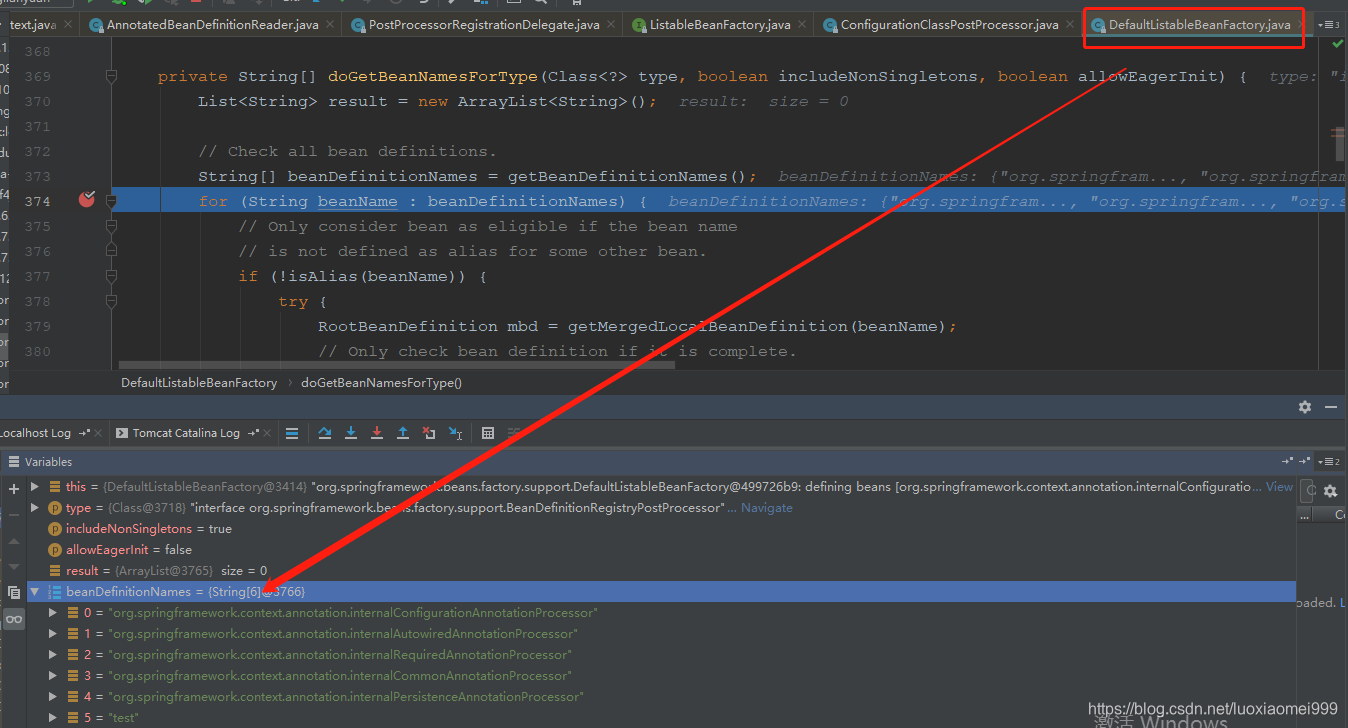Click the Variables panel header icon
The height and width of the screenshot is (728, 1348).
[x=13, y=462]
